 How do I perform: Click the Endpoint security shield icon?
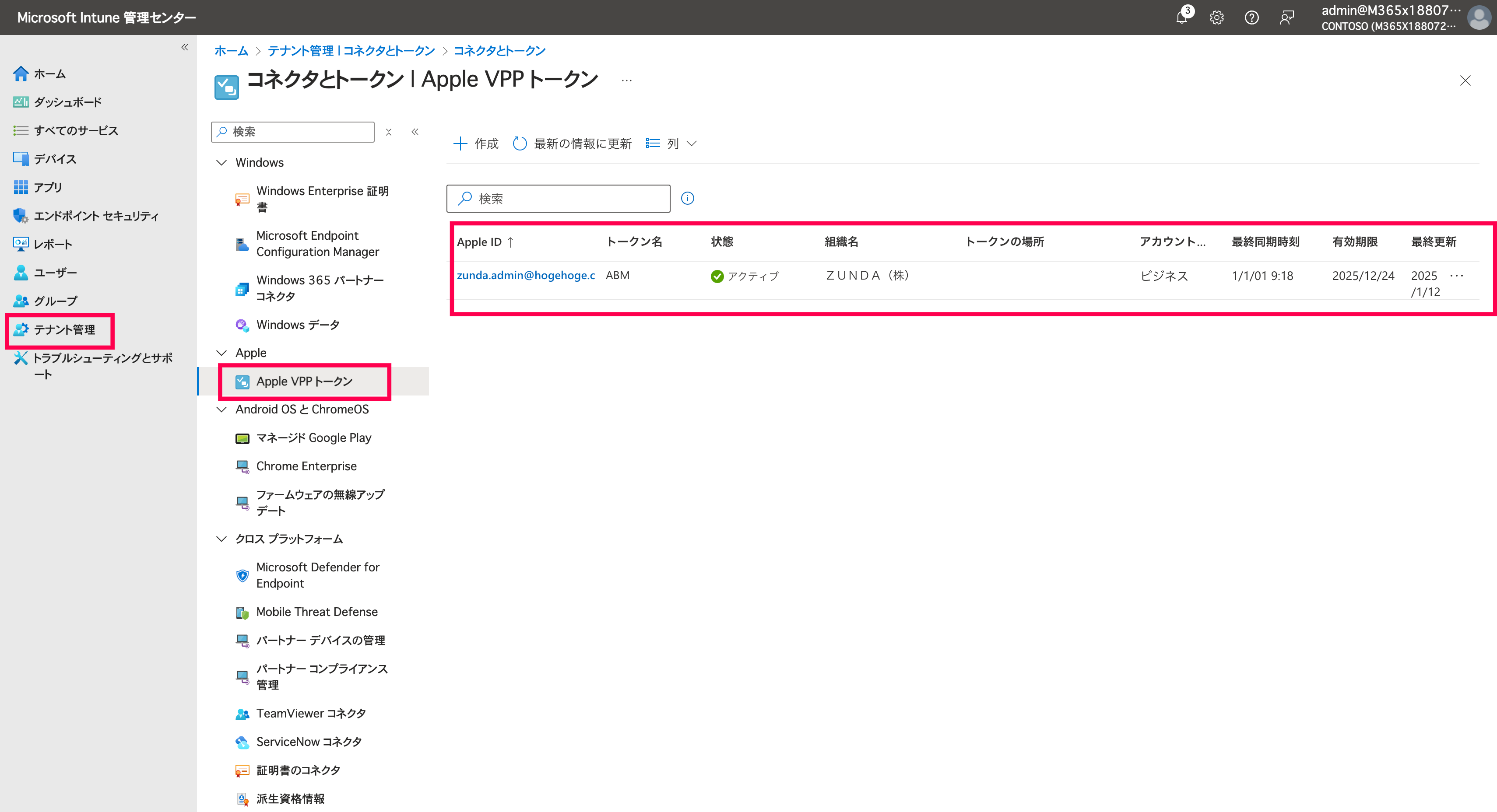coord(21,216)
